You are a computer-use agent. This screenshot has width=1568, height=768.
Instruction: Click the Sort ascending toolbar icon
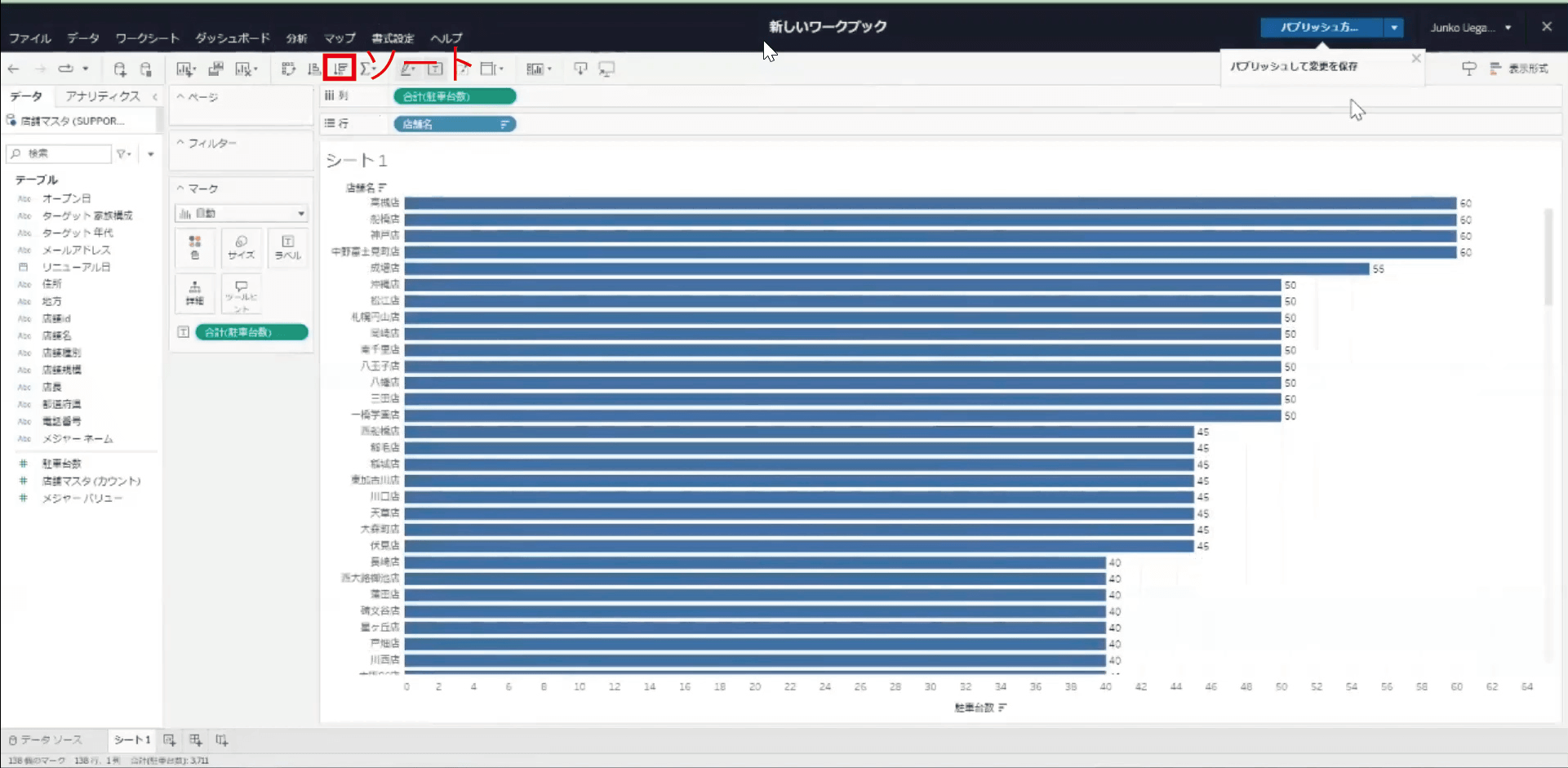point(314,69)
